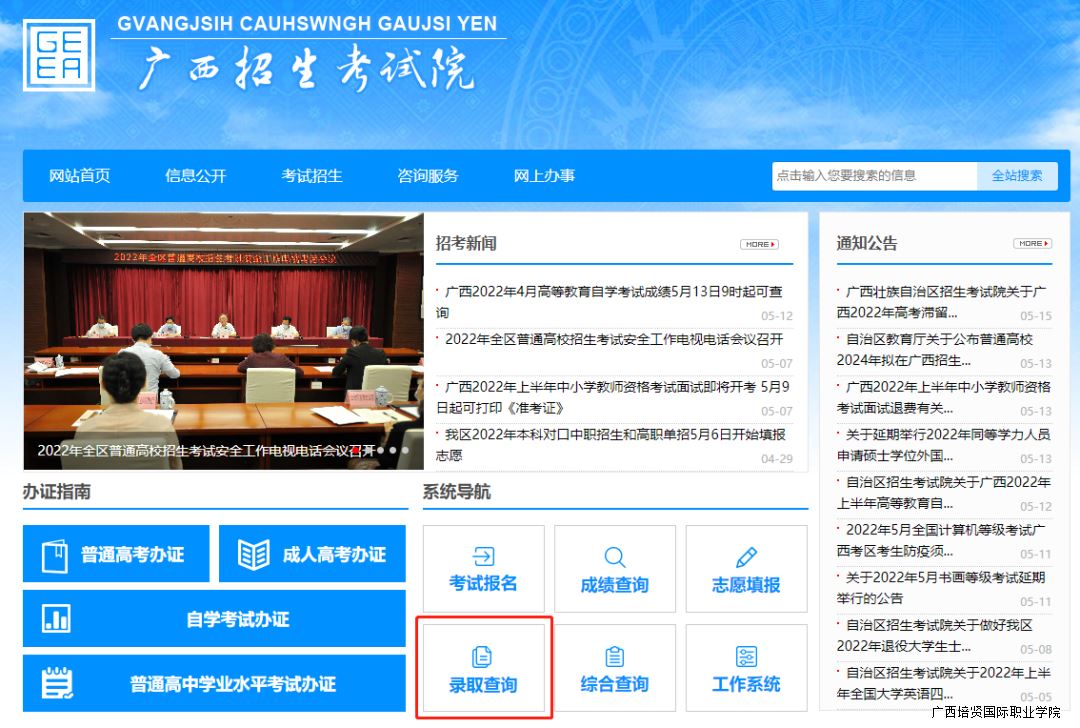Select 成人高考办证 certificate guide

(312, 554)
